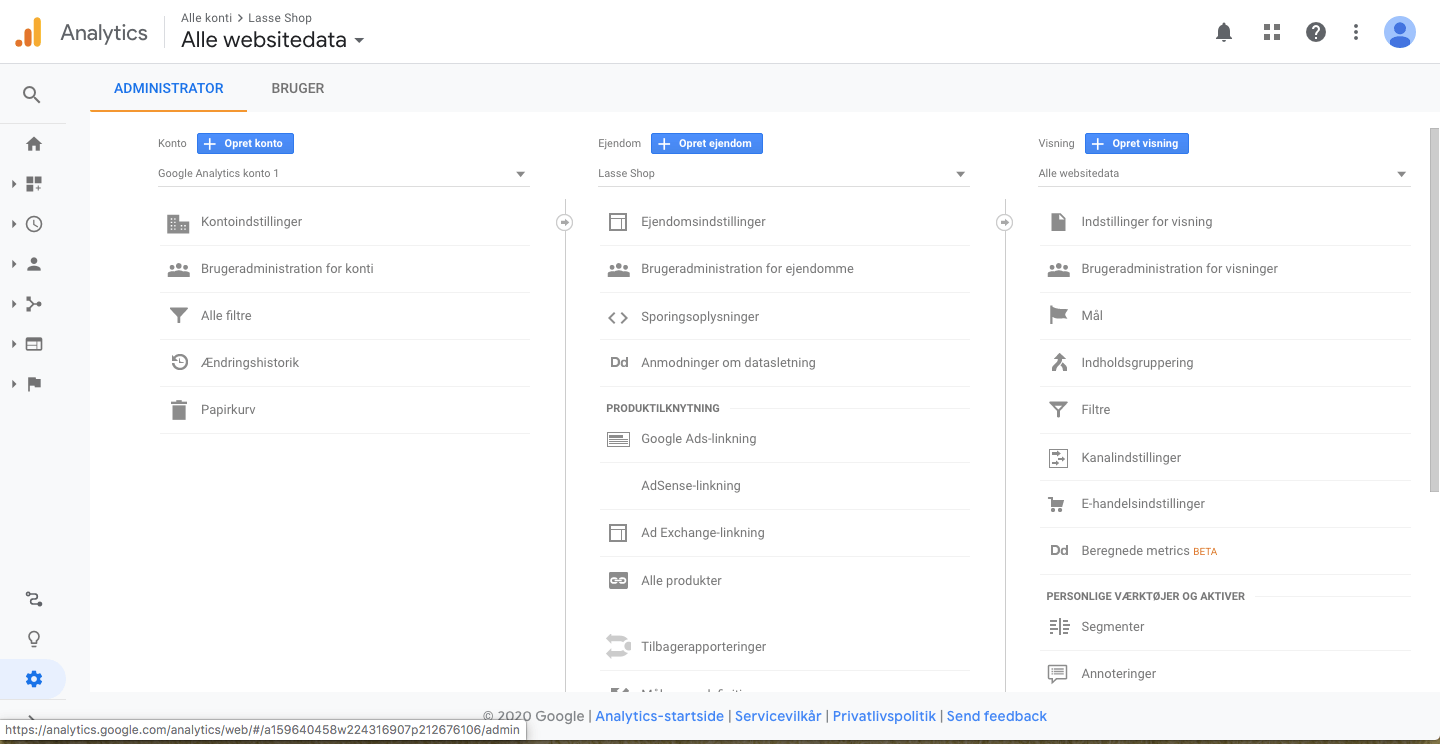Click the Alle konti breadcrumb
This screenshot has width=1440, height=744.
pos(206,18)
